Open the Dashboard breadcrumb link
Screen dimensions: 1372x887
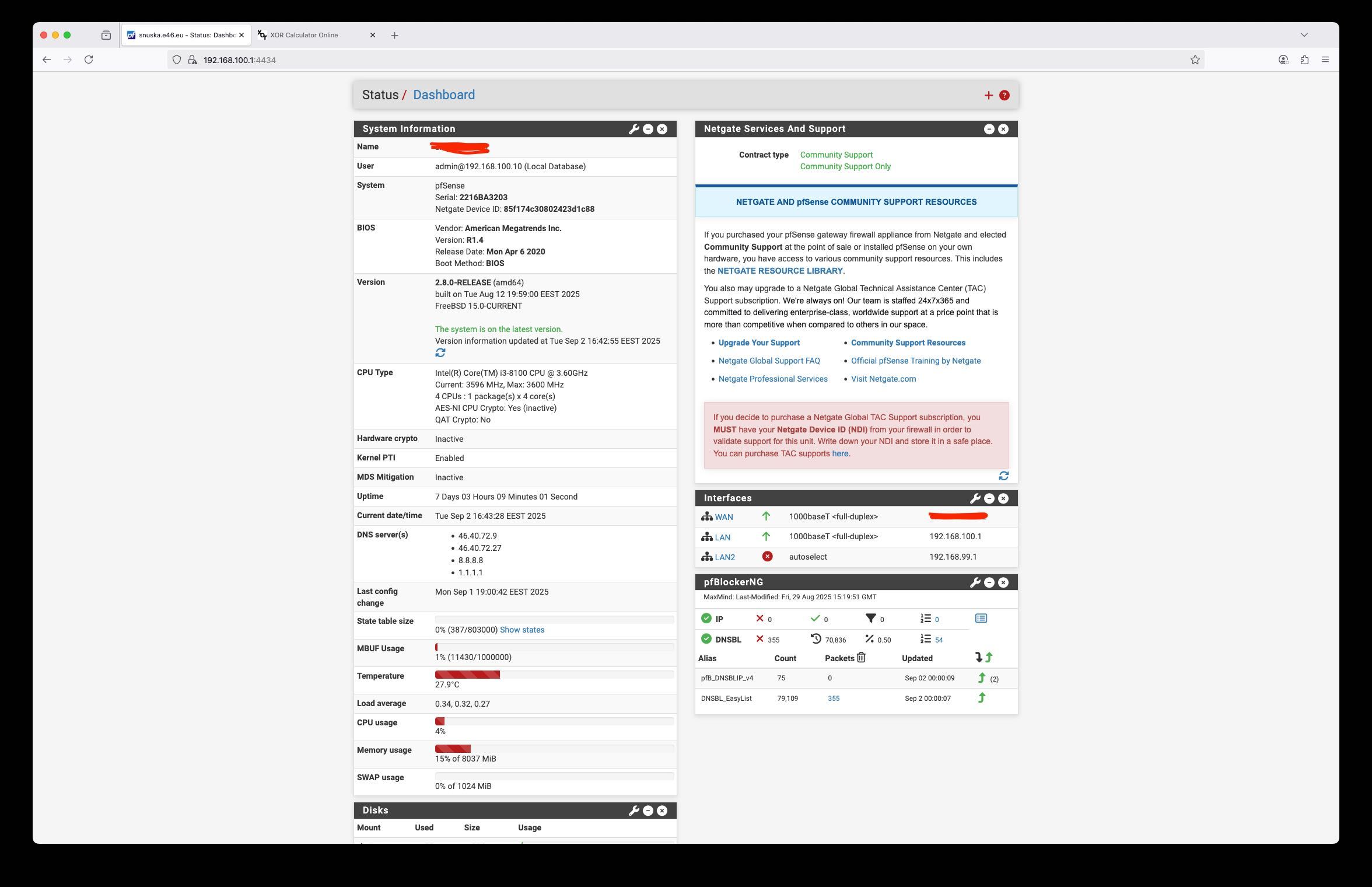444,95
